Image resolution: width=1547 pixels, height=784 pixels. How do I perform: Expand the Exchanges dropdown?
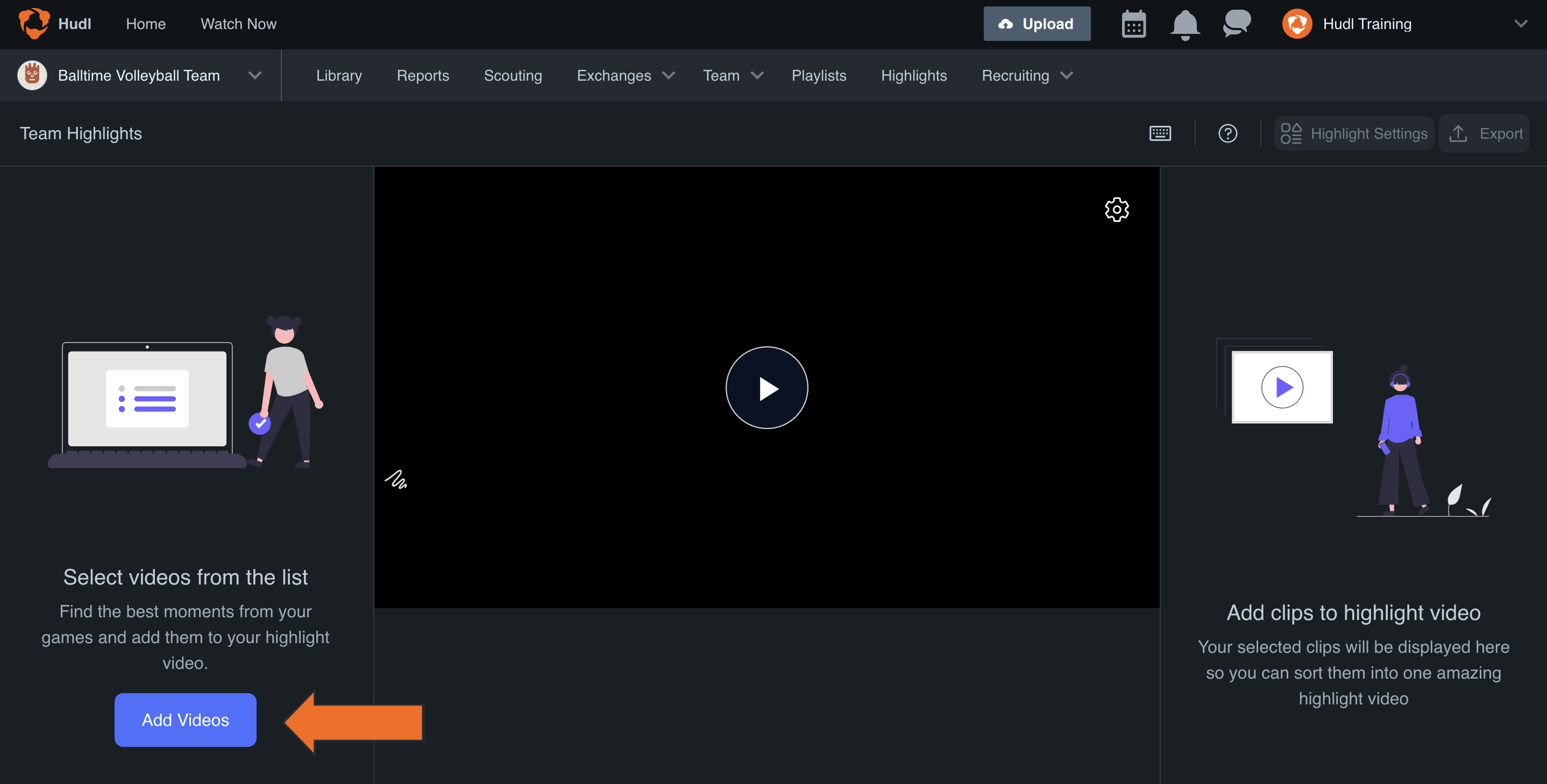pos(668,76)
